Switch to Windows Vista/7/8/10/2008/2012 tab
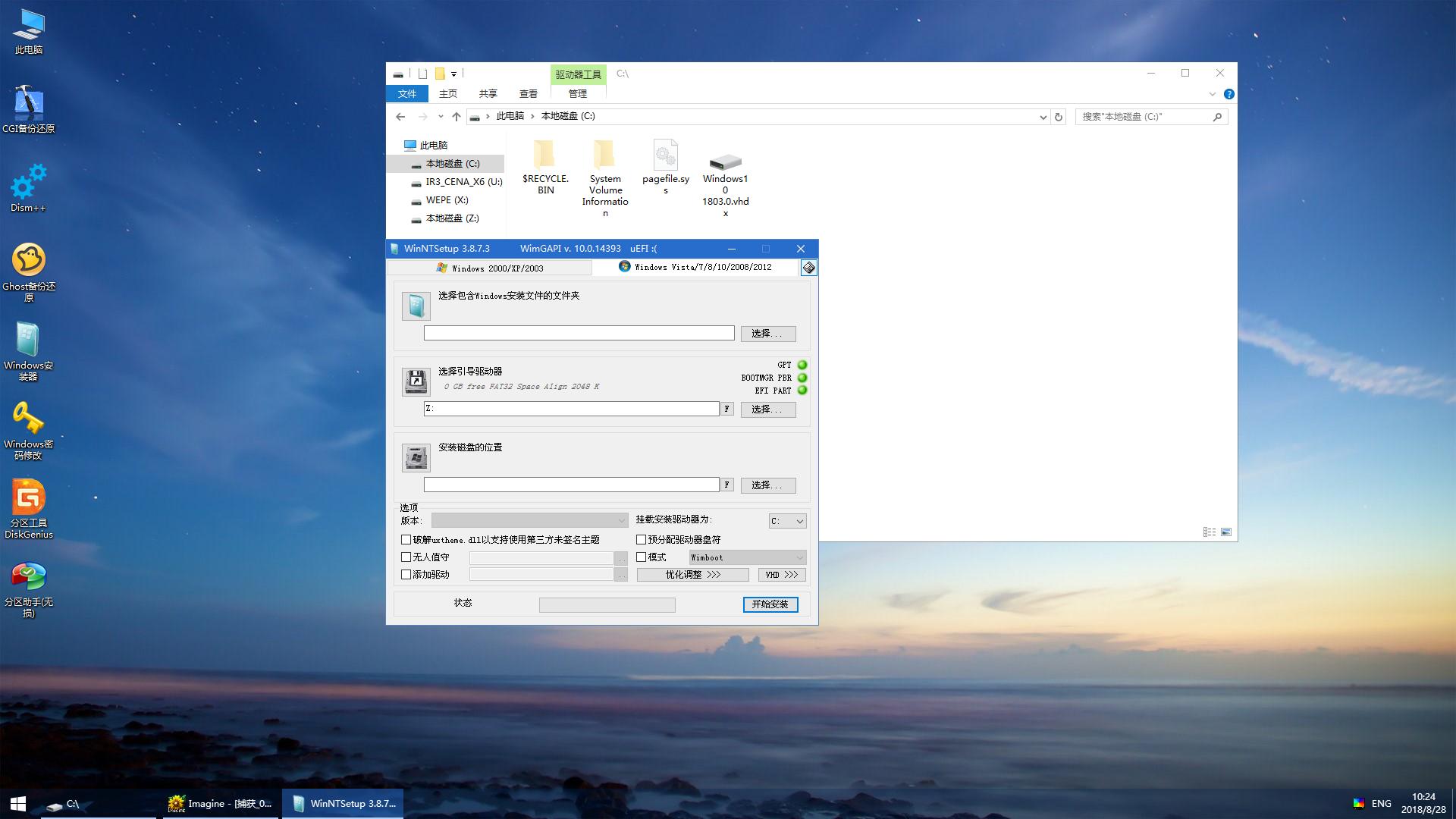 coord(696,267)
